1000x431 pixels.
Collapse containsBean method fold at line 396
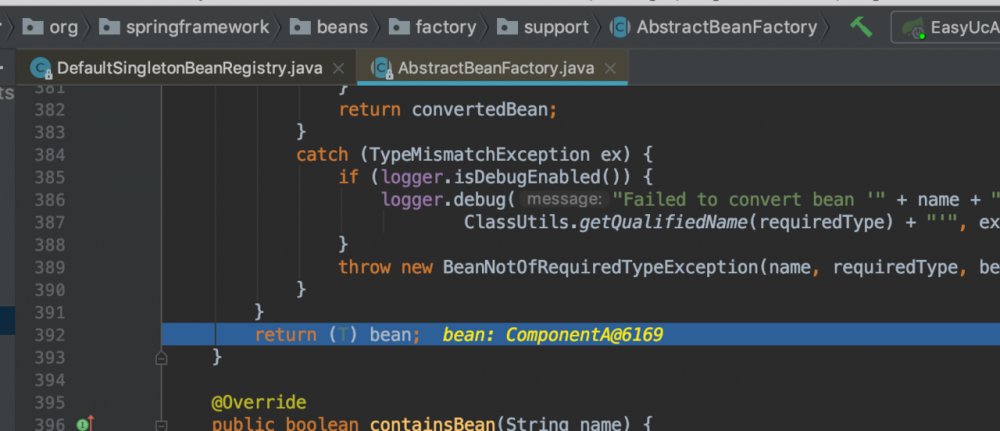(161, 425)
